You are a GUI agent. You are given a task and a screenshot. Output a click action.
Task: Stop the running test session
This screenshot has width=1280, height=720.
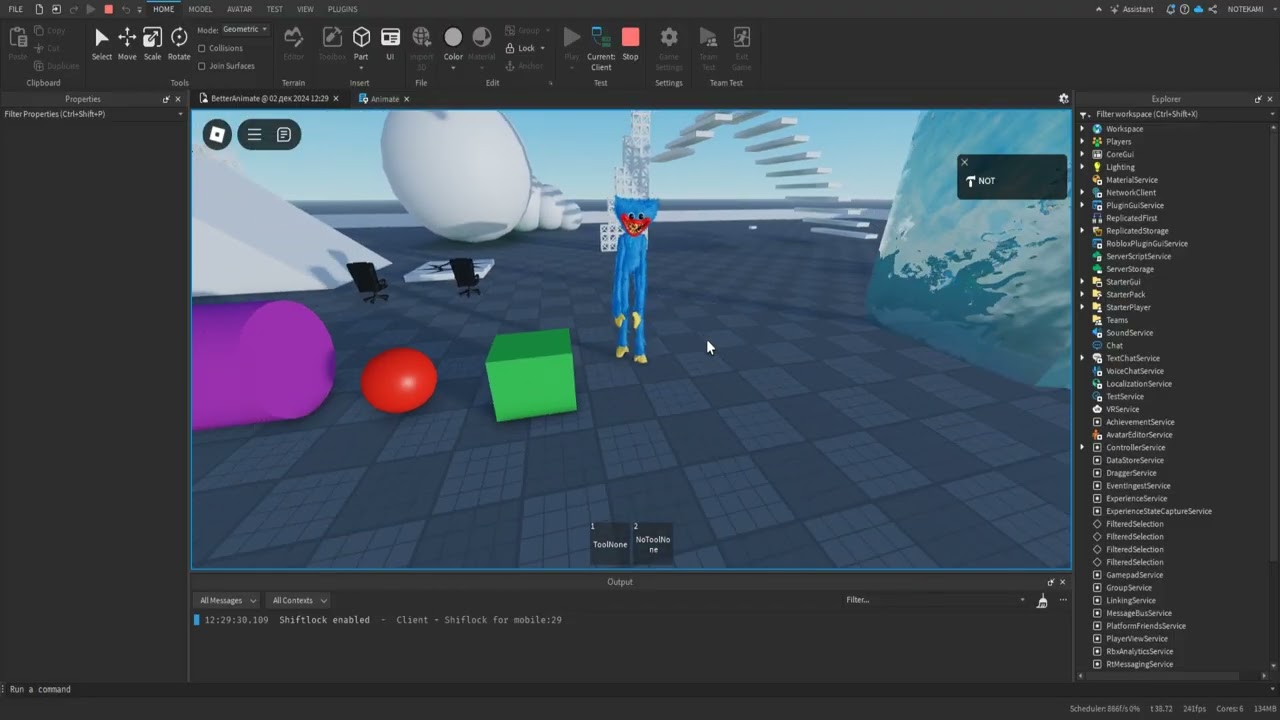pos(630,44)
